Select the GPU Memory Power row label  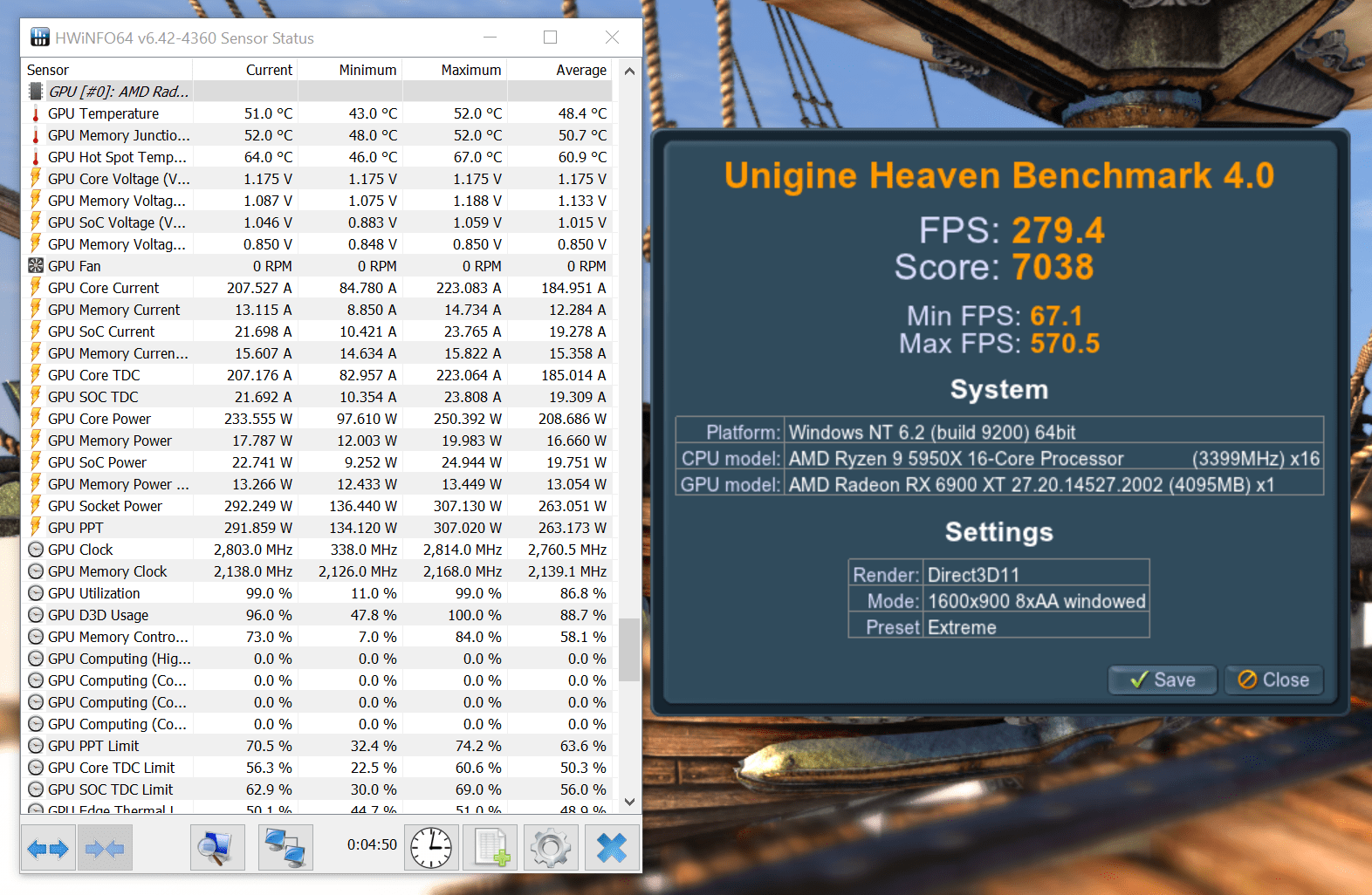(x=110, y=441)
